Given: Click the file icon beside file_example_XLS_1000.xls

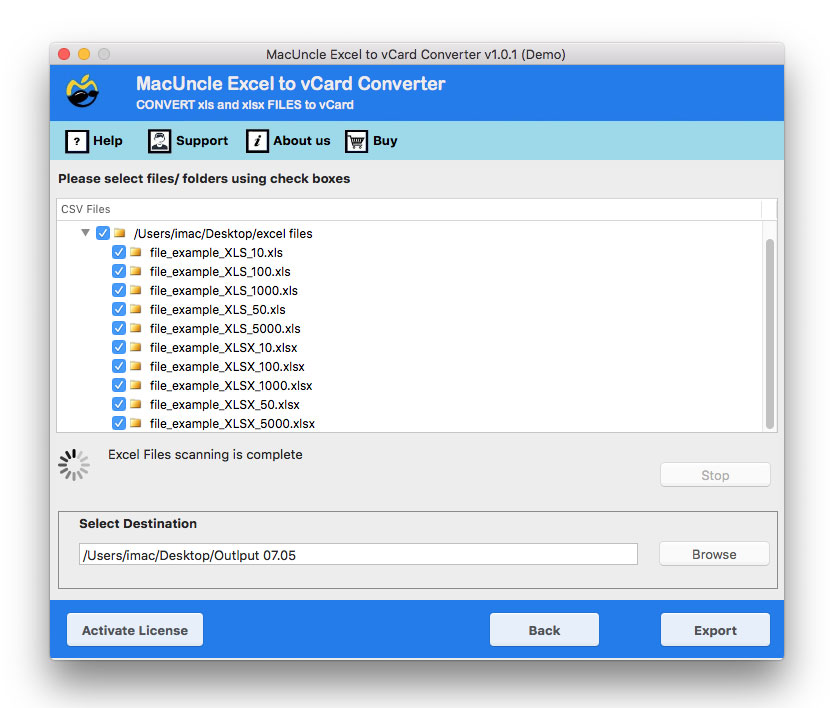Looking at the screenshot, I should 135,290.
